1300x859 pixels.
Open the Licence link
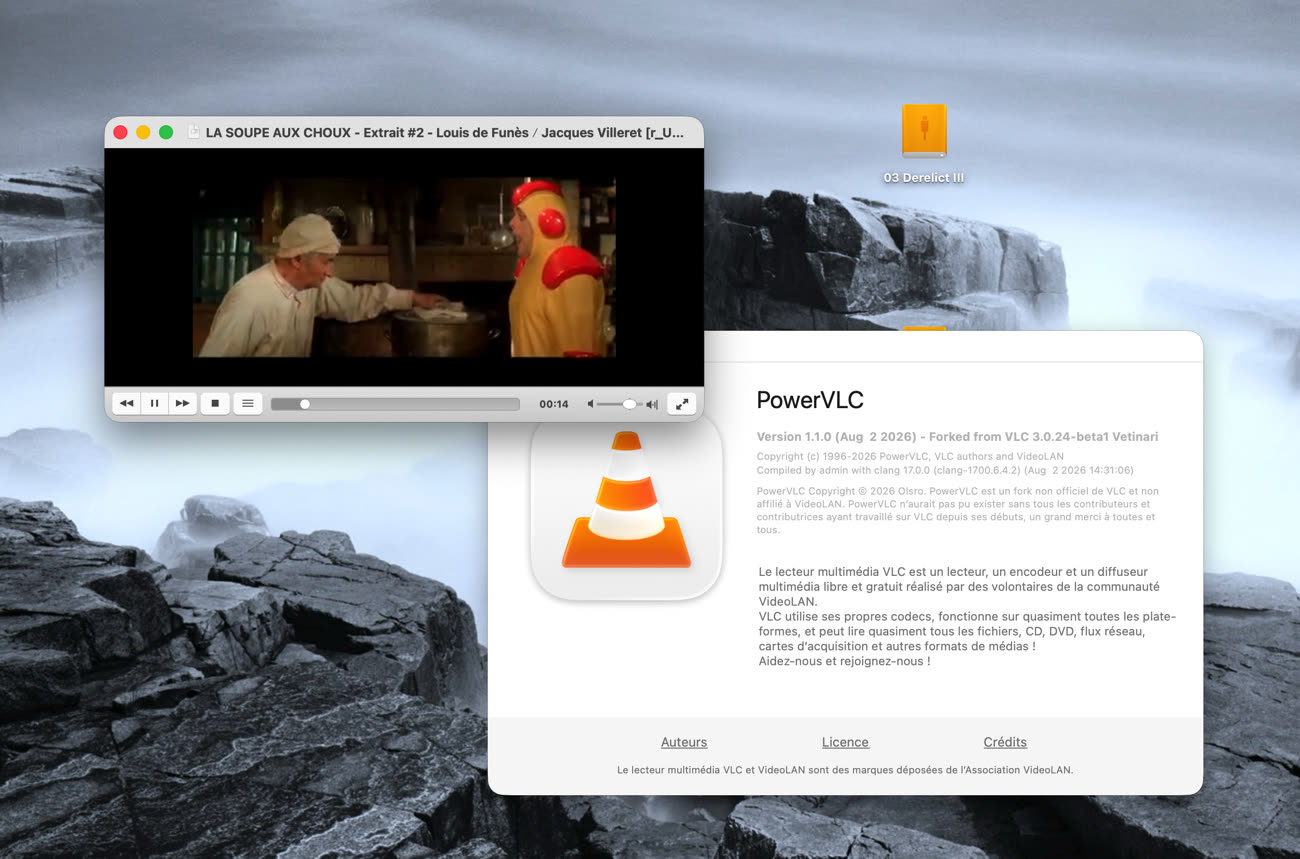845,742
